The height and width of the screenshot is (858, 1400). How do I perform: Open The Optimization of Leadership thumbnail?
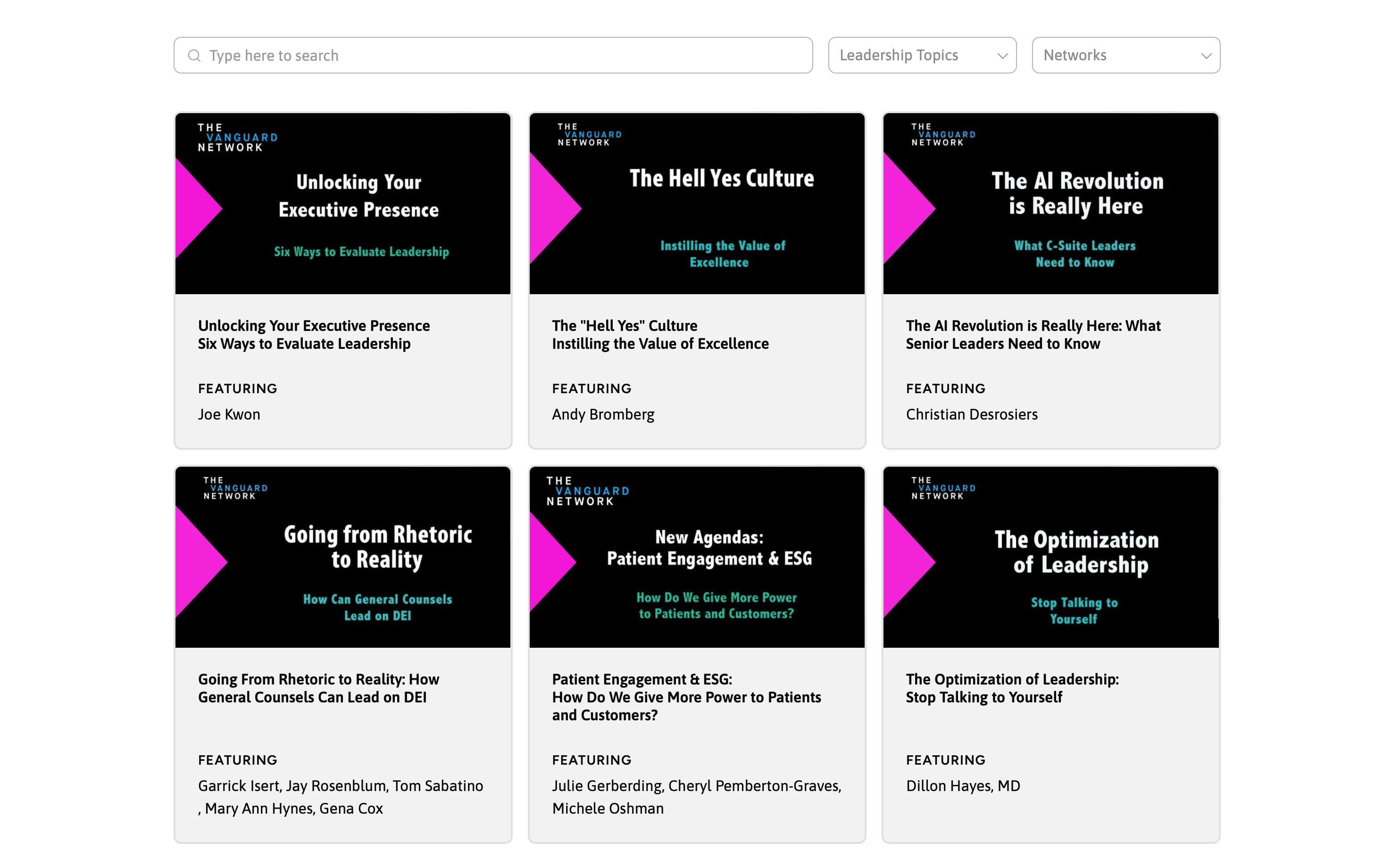coord(1050,557)
